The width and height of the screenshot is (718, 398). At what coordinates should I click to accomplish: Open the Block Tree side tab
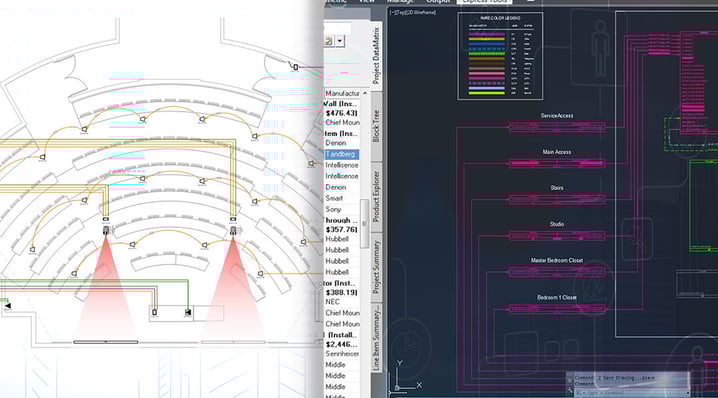tap(375, 125)
